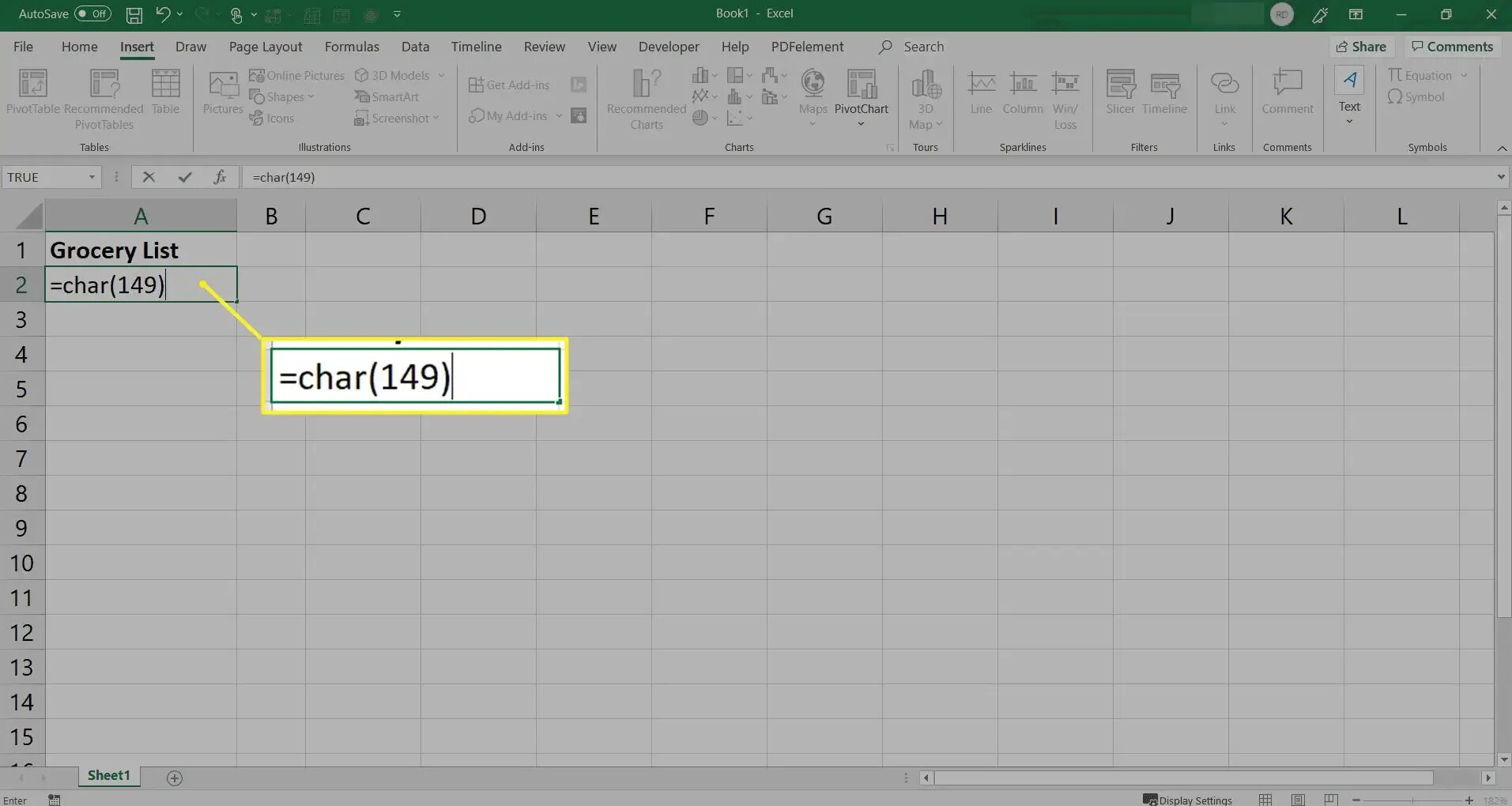Insert a Win/Loss sparkline
The image size is (1512, 806).
click(x=1065, y=99)
